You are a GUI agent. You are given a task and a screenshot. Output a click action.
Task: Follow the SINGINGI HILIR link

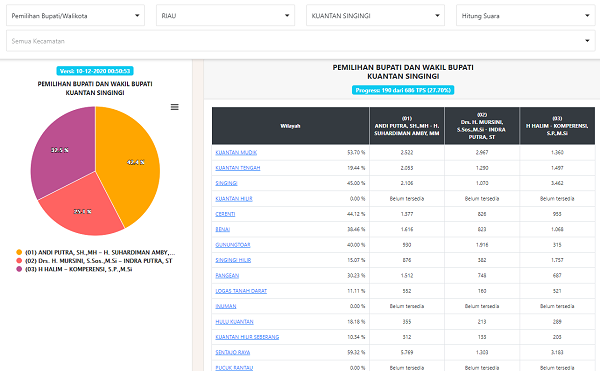233,260
